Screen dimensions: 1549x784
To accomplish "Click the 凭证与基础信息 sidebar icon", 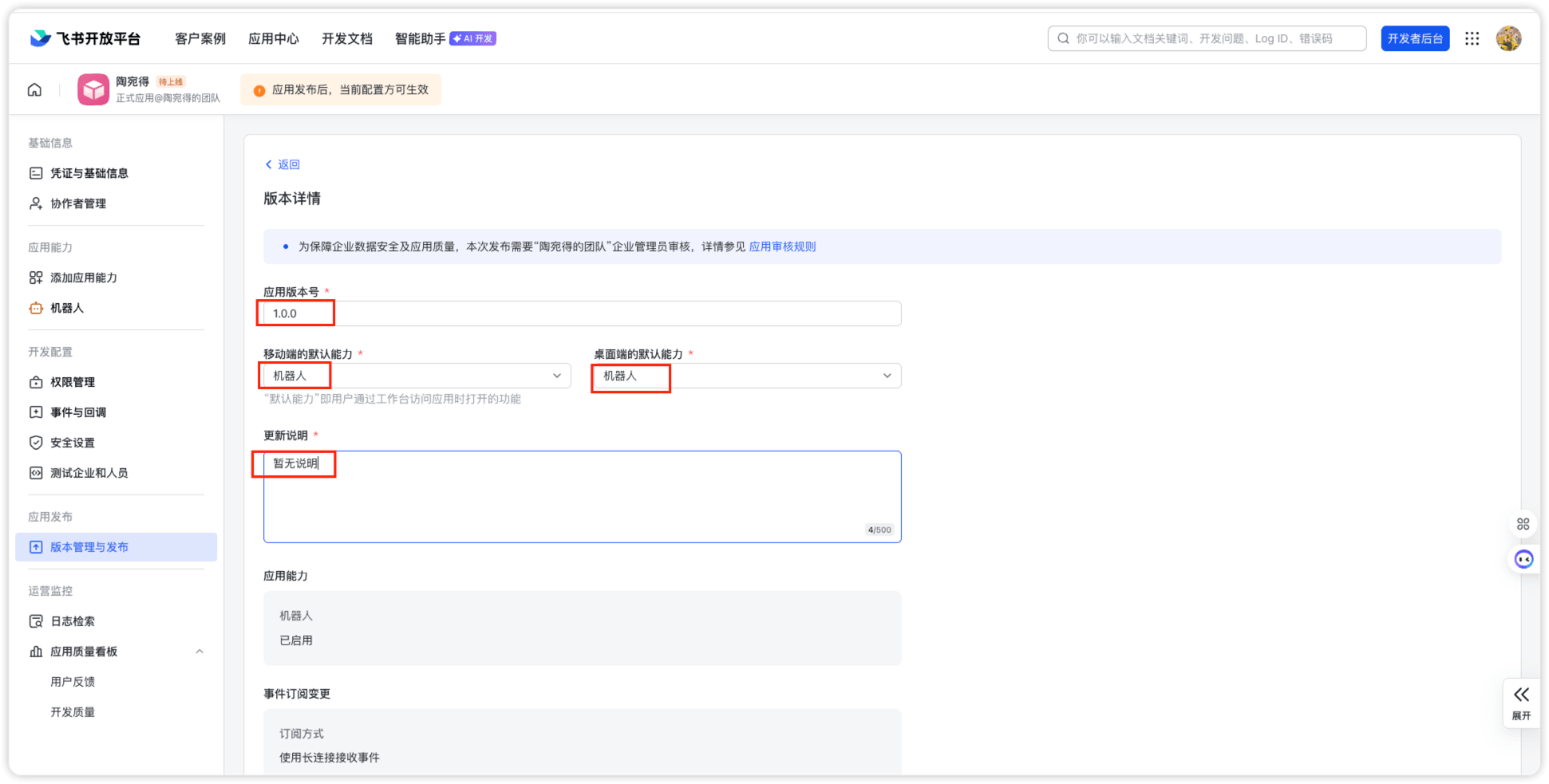I will [36, 173].
